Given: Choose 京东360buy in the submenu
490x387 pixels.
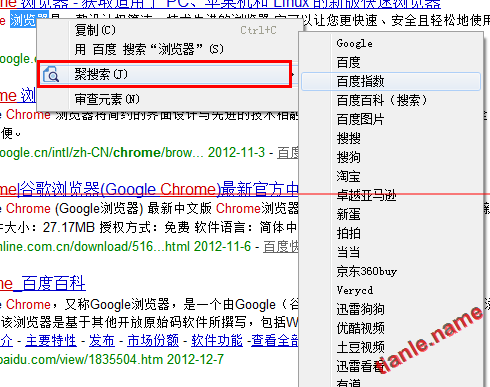Looking at the screenshot, I should [x=391, y=271].
